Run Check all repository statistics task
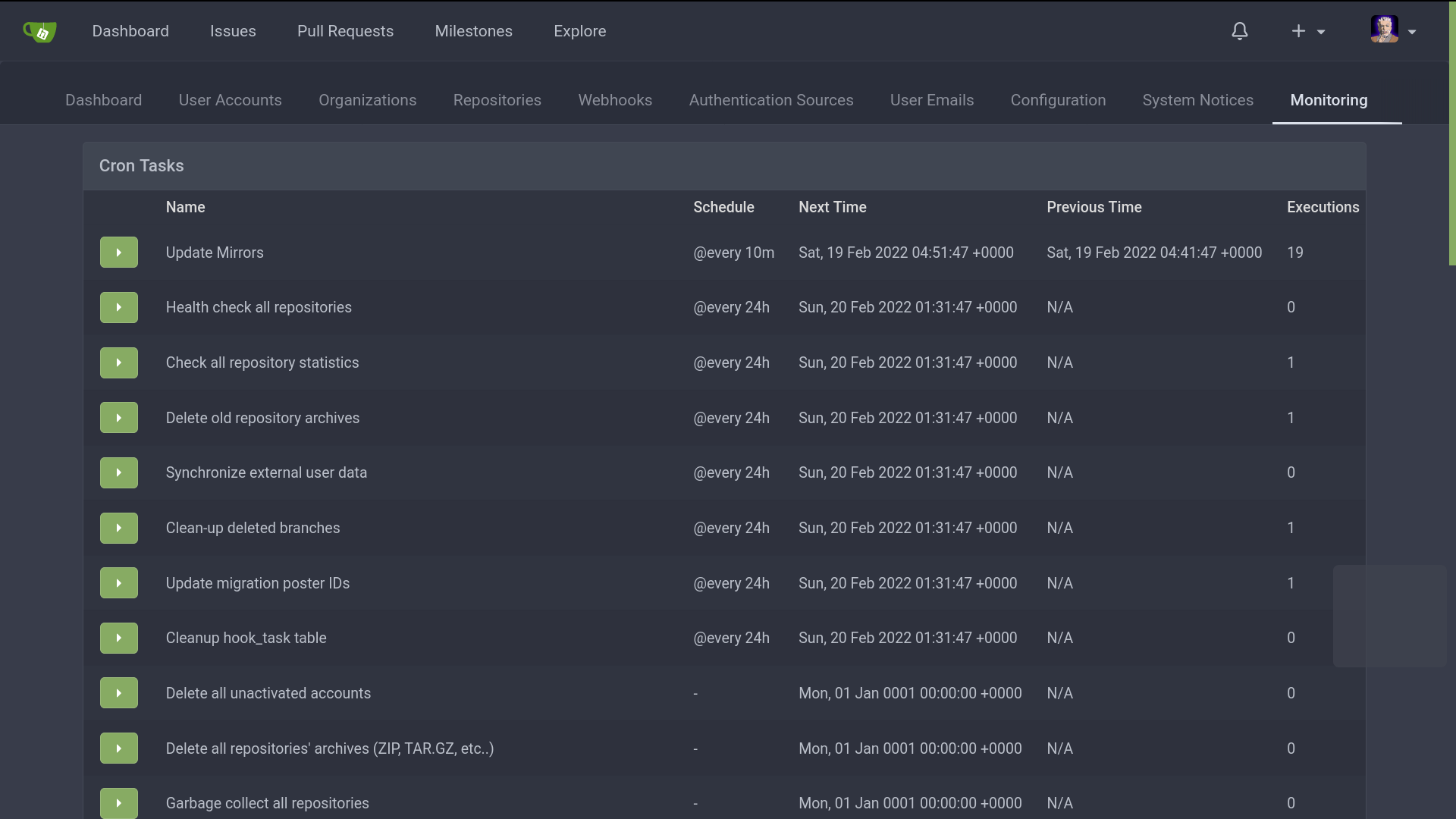The height and width of the screenshot is (819, 1456). pos(118,363)
